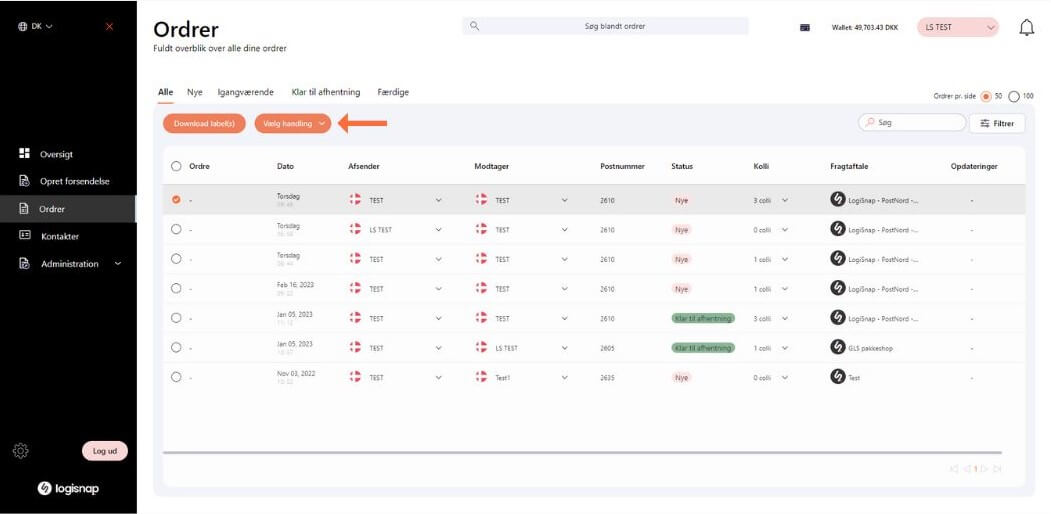The width and height of the screenshot is (1051, 514).
Task: Click the Kontakter card icon in sidebar
Action: pyautogui.click(x=25, y=236)
